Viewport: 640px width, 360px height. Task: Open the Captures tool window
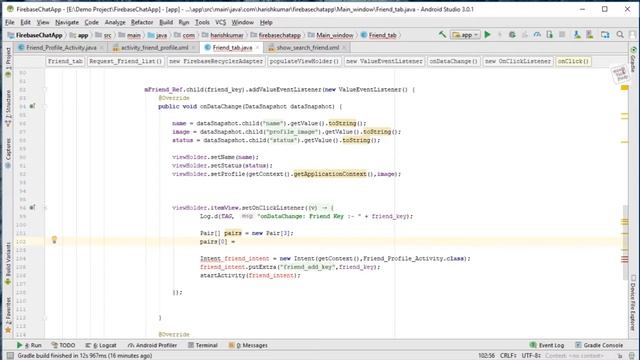pyautogui.click(x=8, y=153)
